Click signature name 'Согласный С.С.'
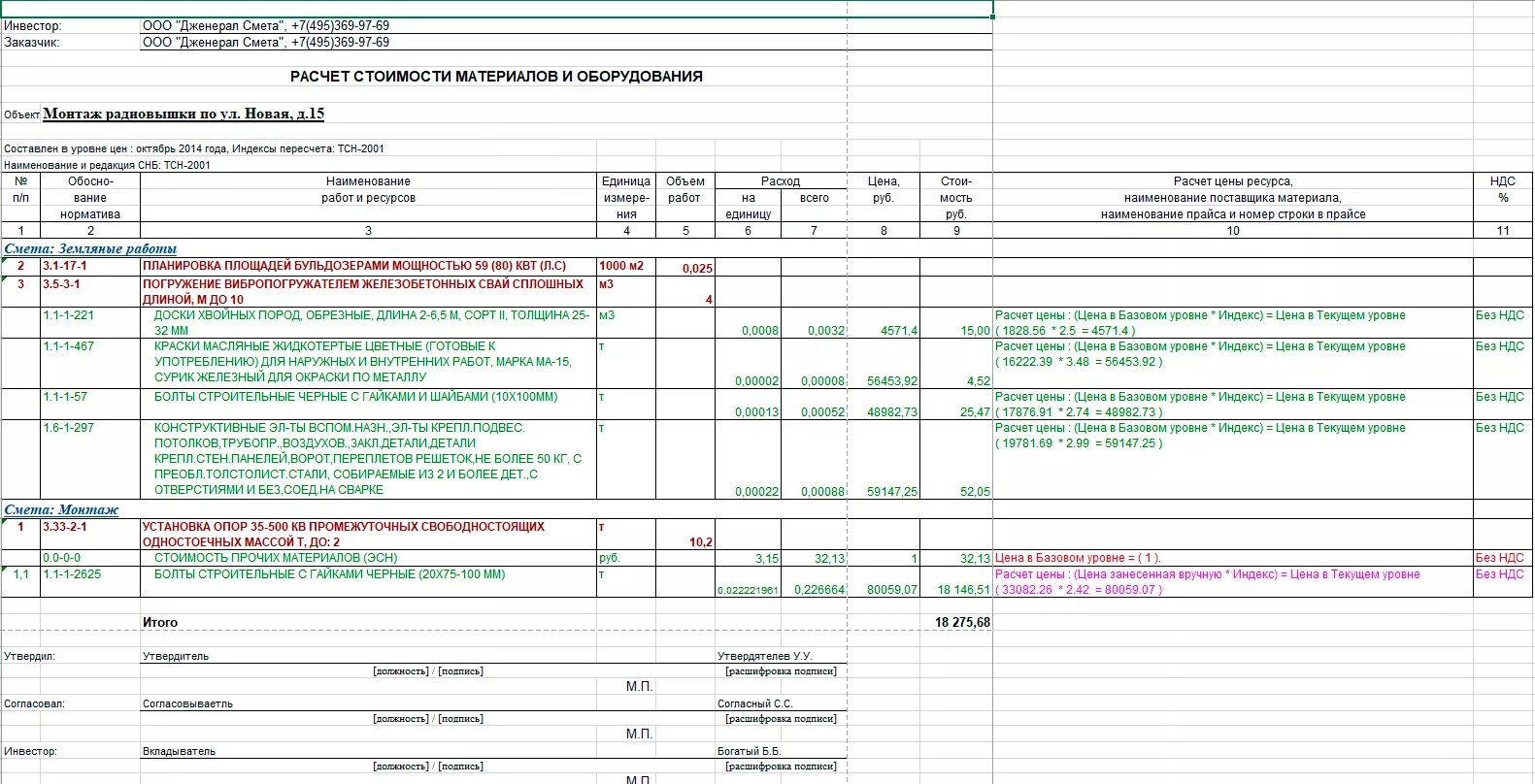 coord(754,703)
